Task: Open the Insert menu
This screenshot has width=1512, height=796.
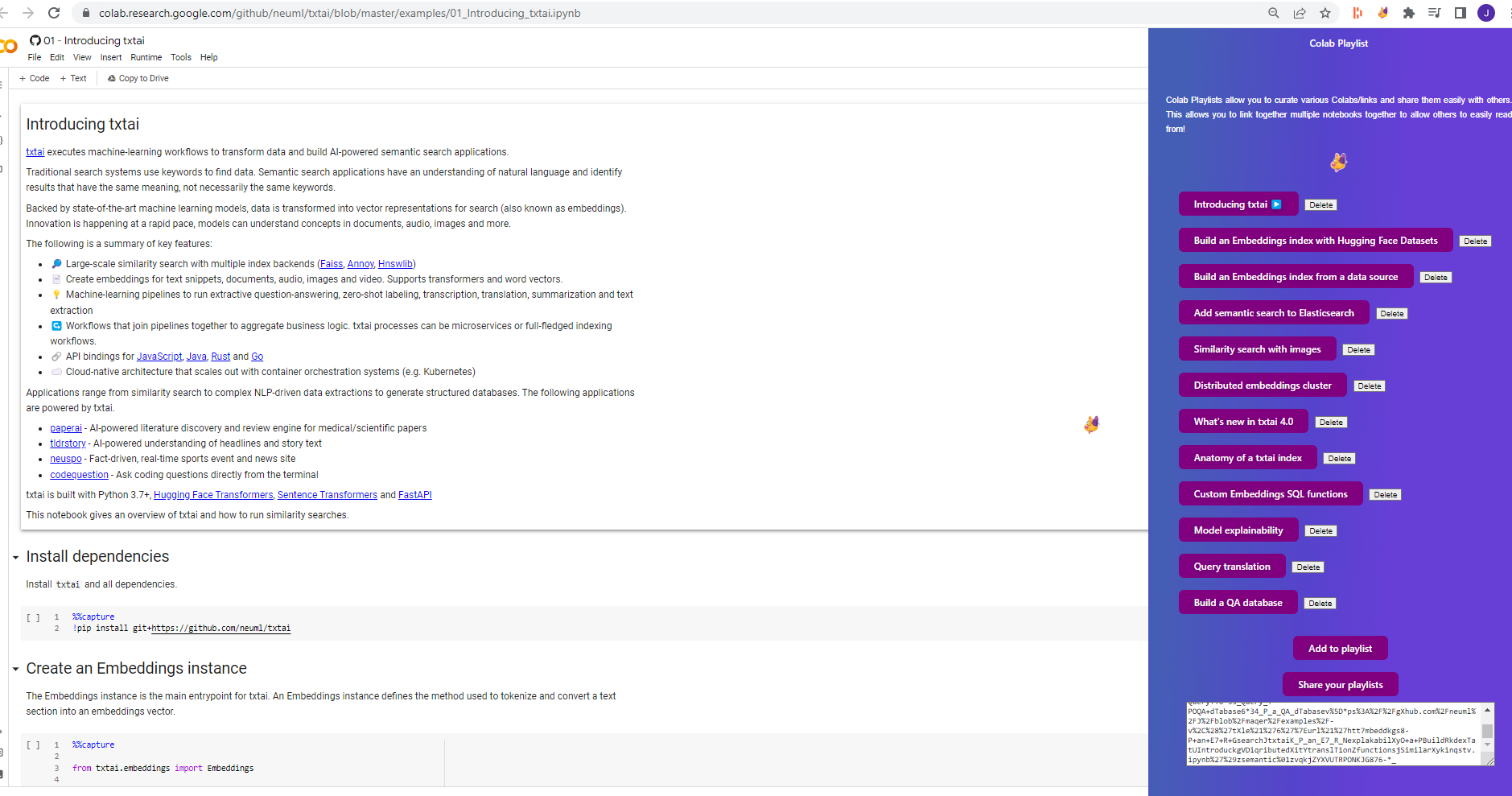Action: (x=110, y=57)
